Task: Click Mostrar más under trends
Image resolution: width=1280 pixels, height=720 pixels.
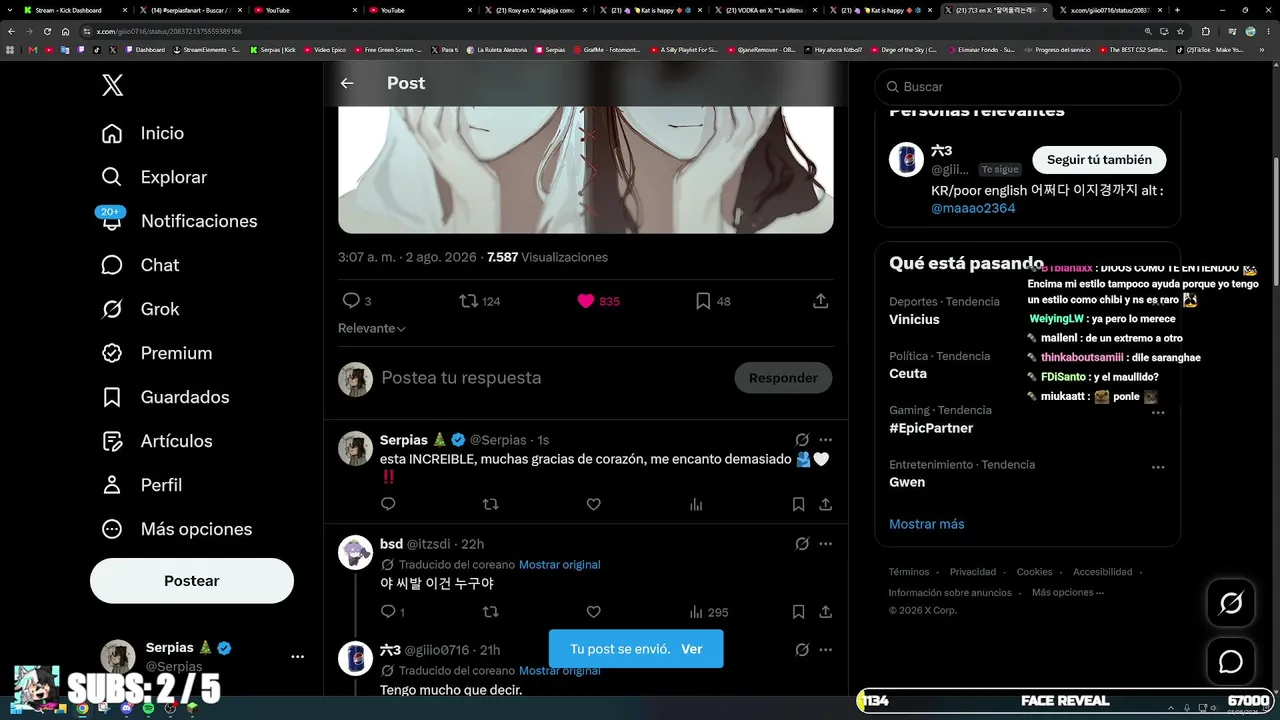Action: pyautogui.click(x=927, y=524)
